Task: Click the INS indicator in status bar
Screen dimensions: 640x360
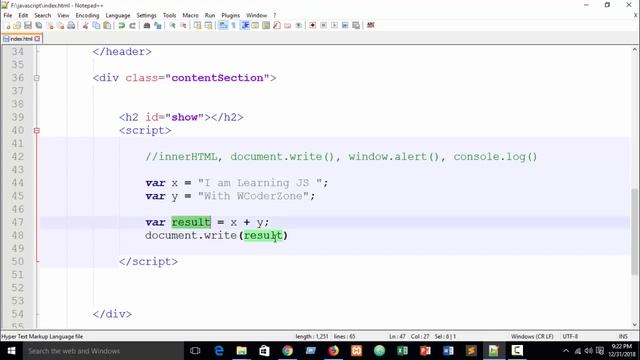Action: [623, 337]
